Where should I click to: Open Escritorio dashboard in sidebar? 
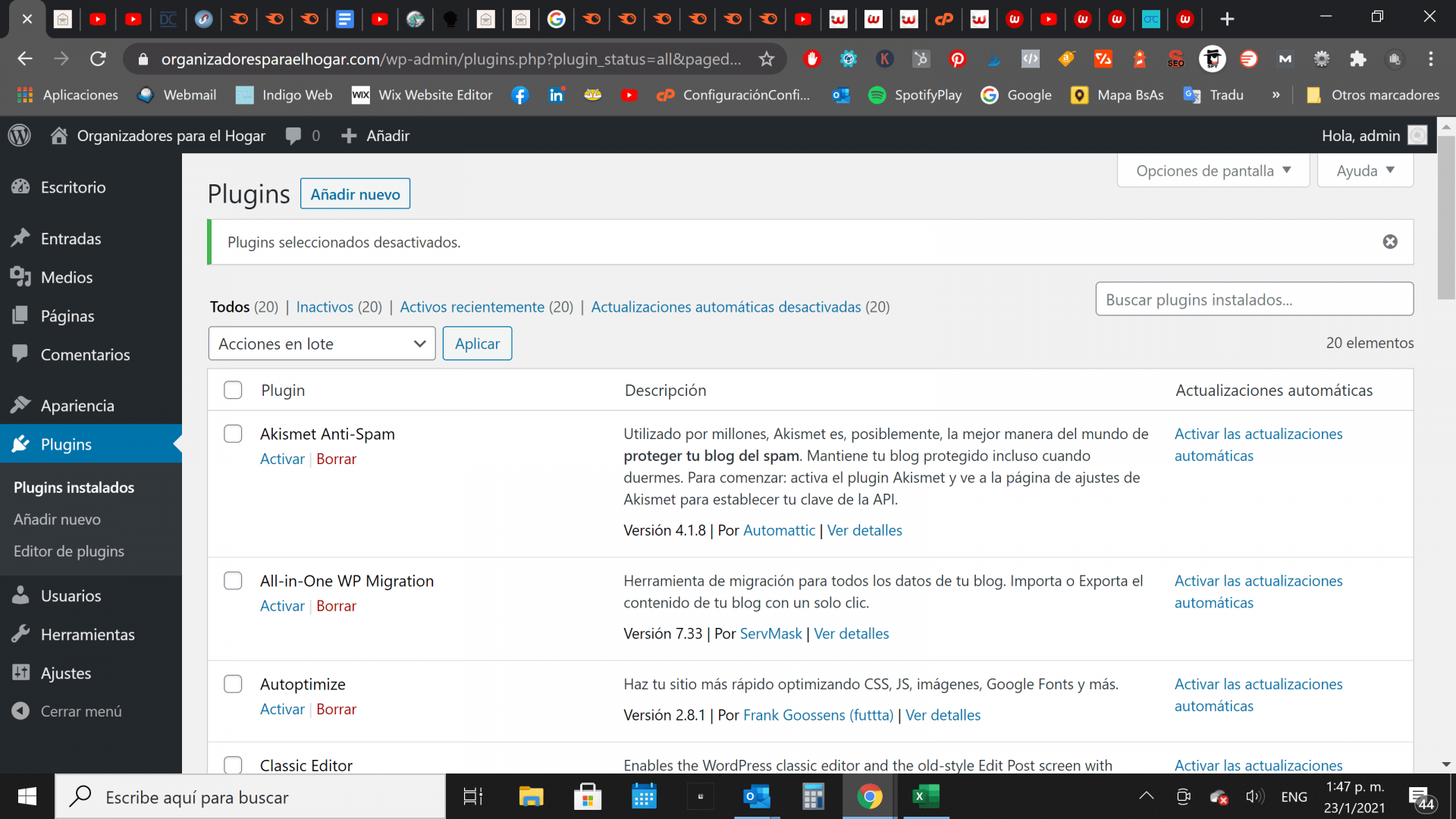(73, 187)
